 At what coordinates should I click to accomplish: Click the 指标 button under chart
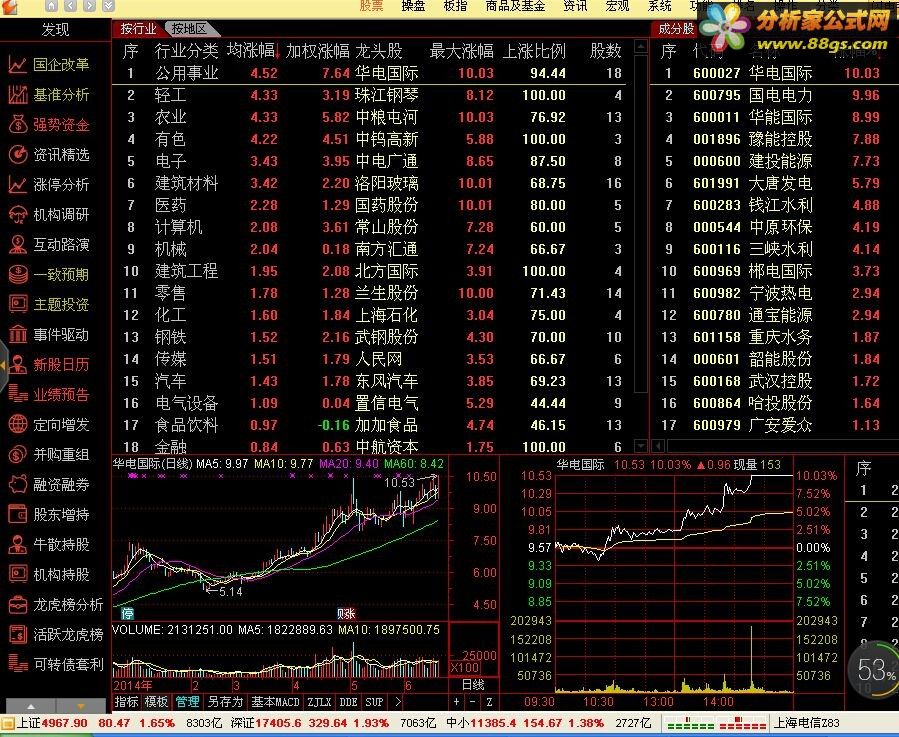pyautogui.click(x=126, y=701)
